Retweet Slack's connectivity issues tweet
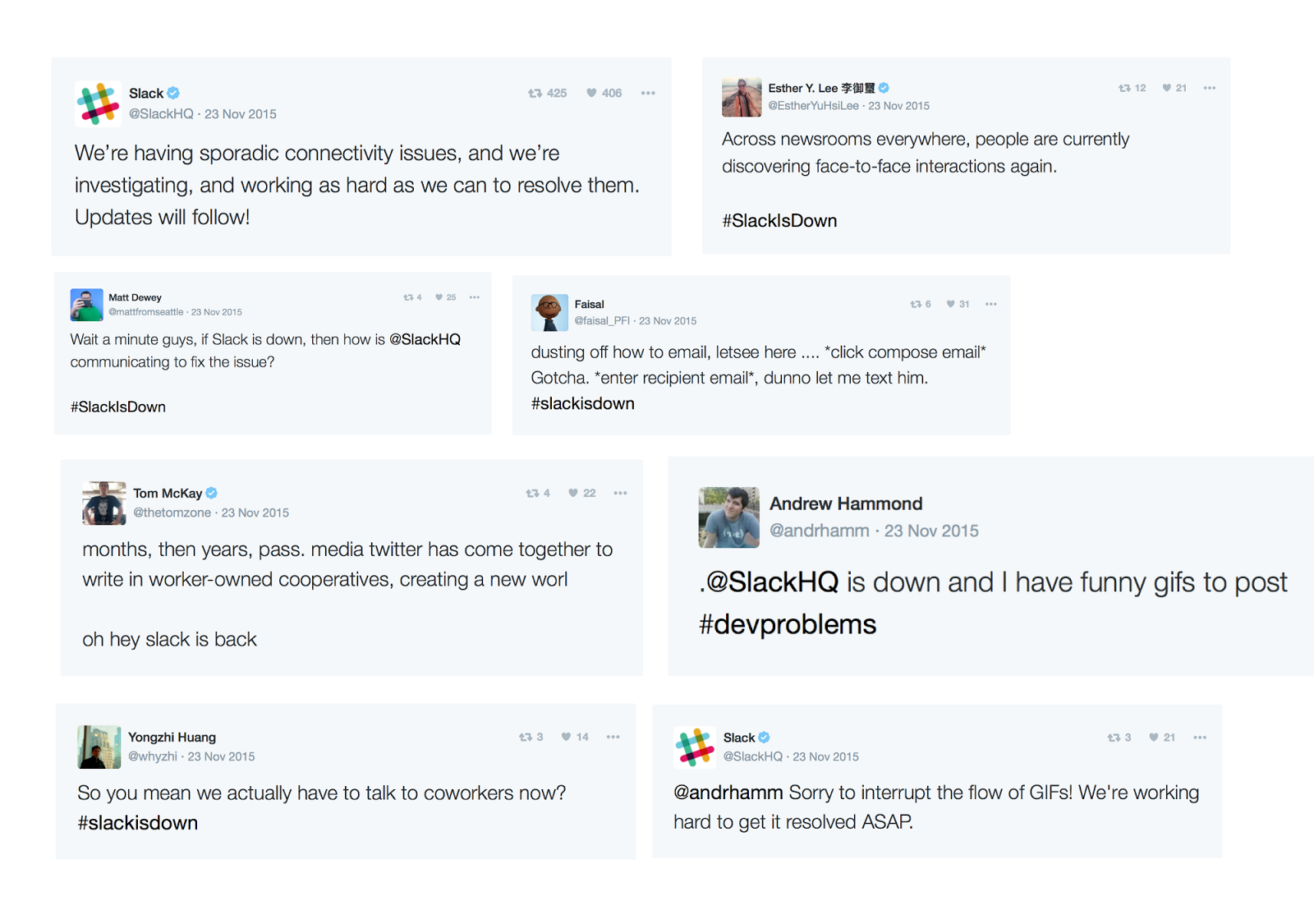This screenshot has height=924, width=1314. point(535,94)
